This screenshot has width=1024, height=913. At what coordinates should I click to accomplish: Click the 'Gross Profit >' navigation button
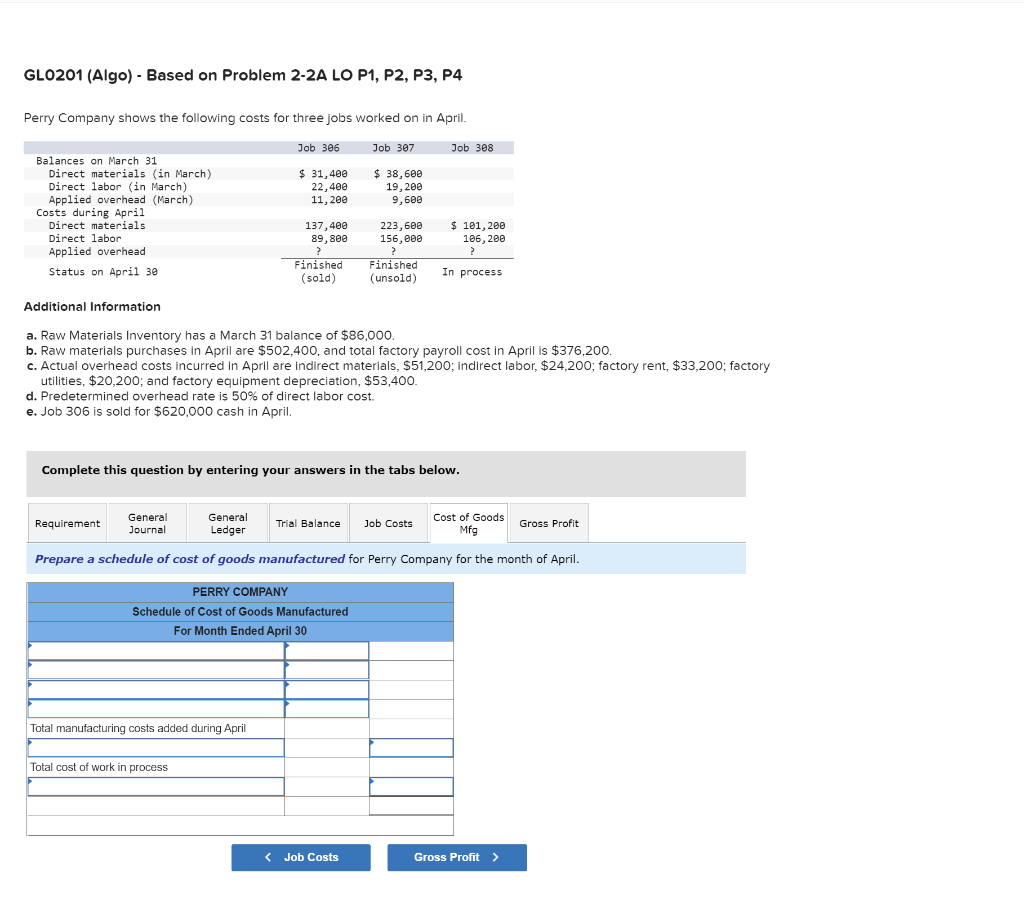tap(456, 857)
